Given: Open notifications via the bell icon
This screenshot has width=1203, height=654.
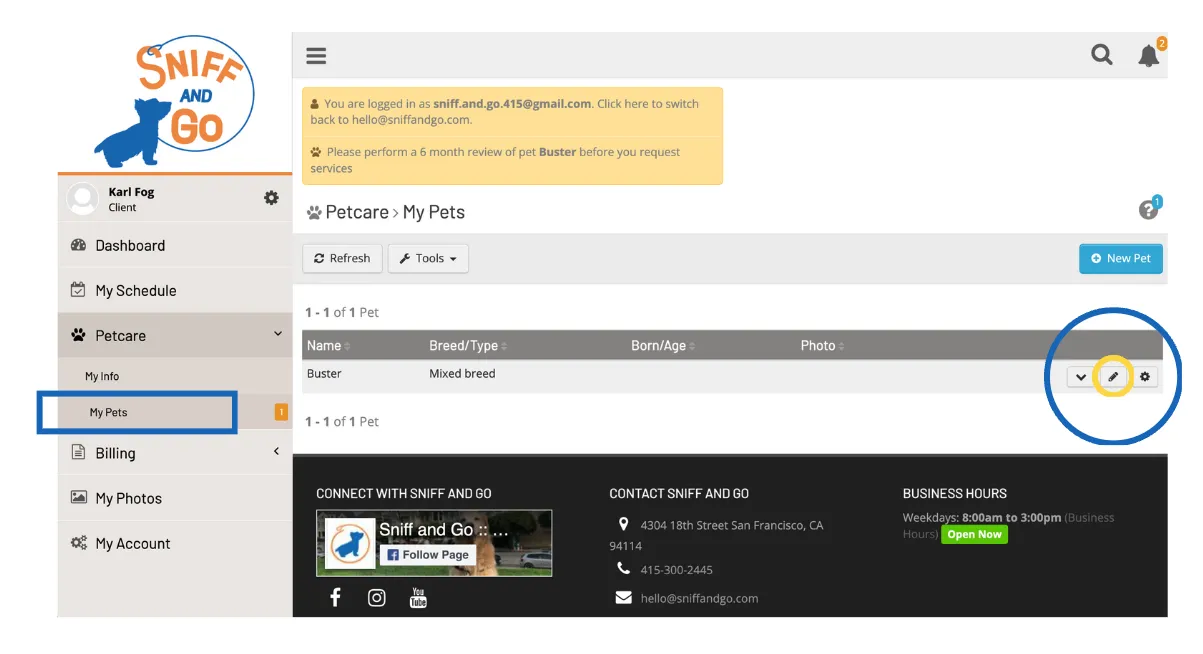Looking at the screenshot, I should tap(1147, 56).
